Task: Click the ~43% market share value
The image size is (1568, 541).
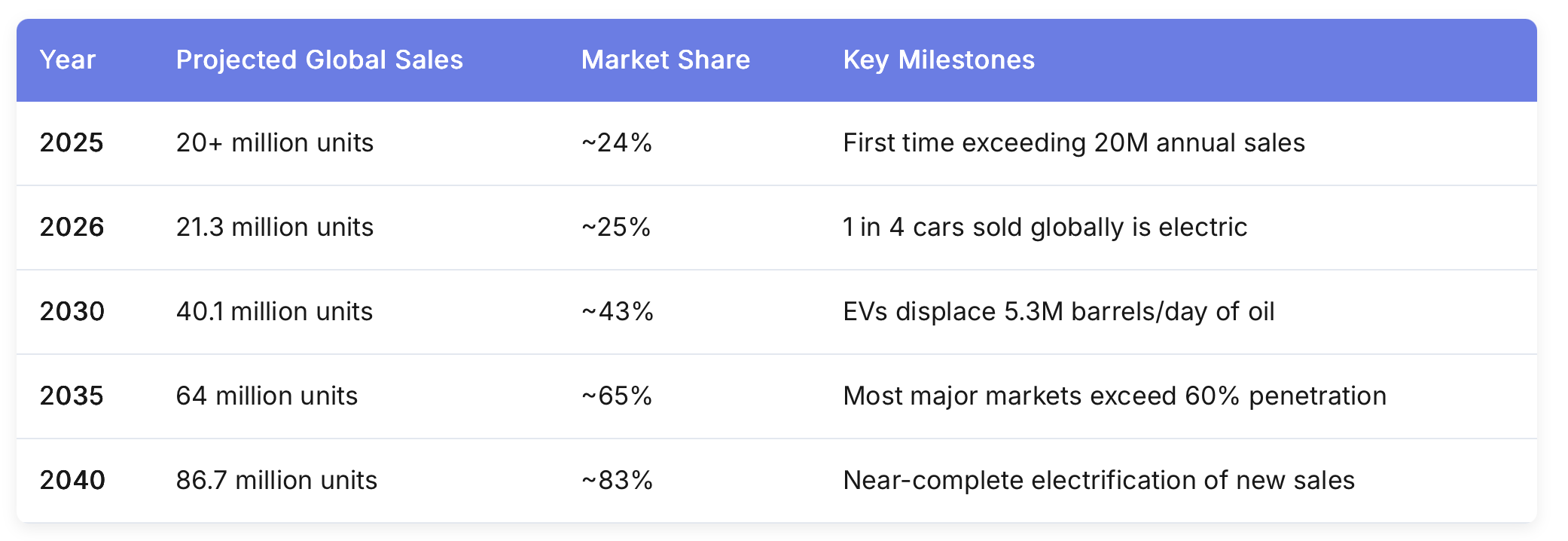Action: pyautogui.click(x=618, y=312)
